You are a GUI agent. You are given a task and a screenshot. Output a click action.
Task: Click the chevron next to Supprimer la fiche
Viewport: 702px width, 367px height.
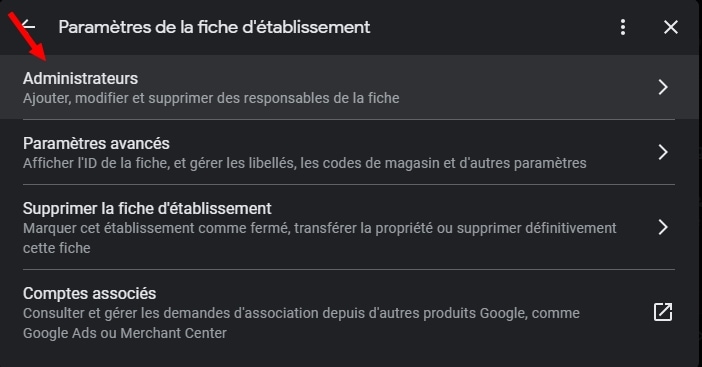click(663, 227)
